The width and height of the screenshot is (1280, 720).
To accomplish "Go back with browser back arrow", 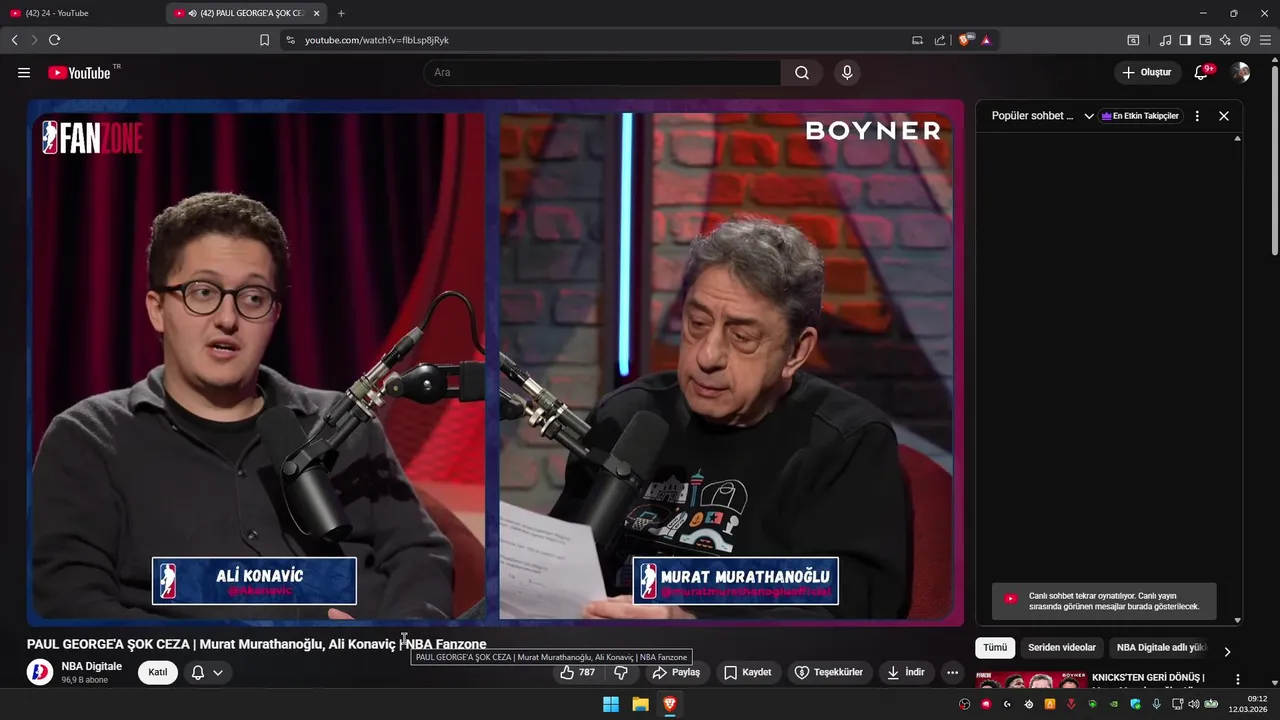I will tap(15, 40).
